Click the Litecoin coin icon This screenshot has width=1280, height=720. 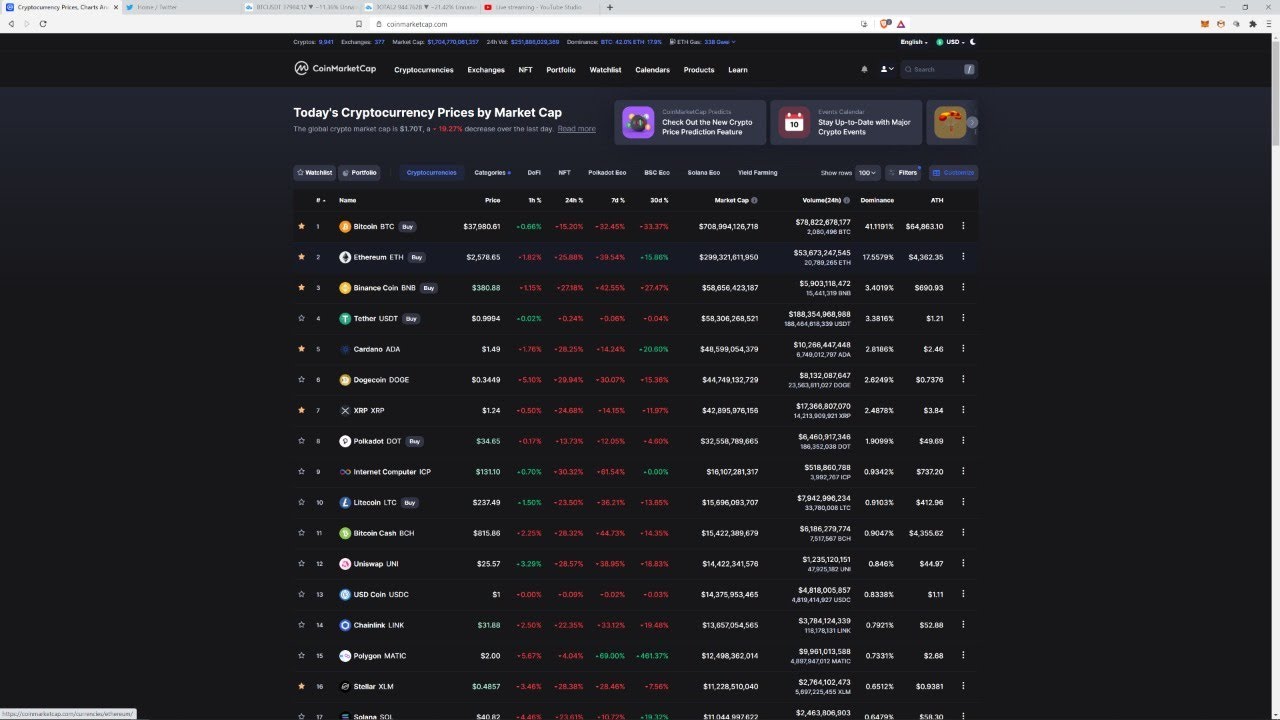click(345, 503)
